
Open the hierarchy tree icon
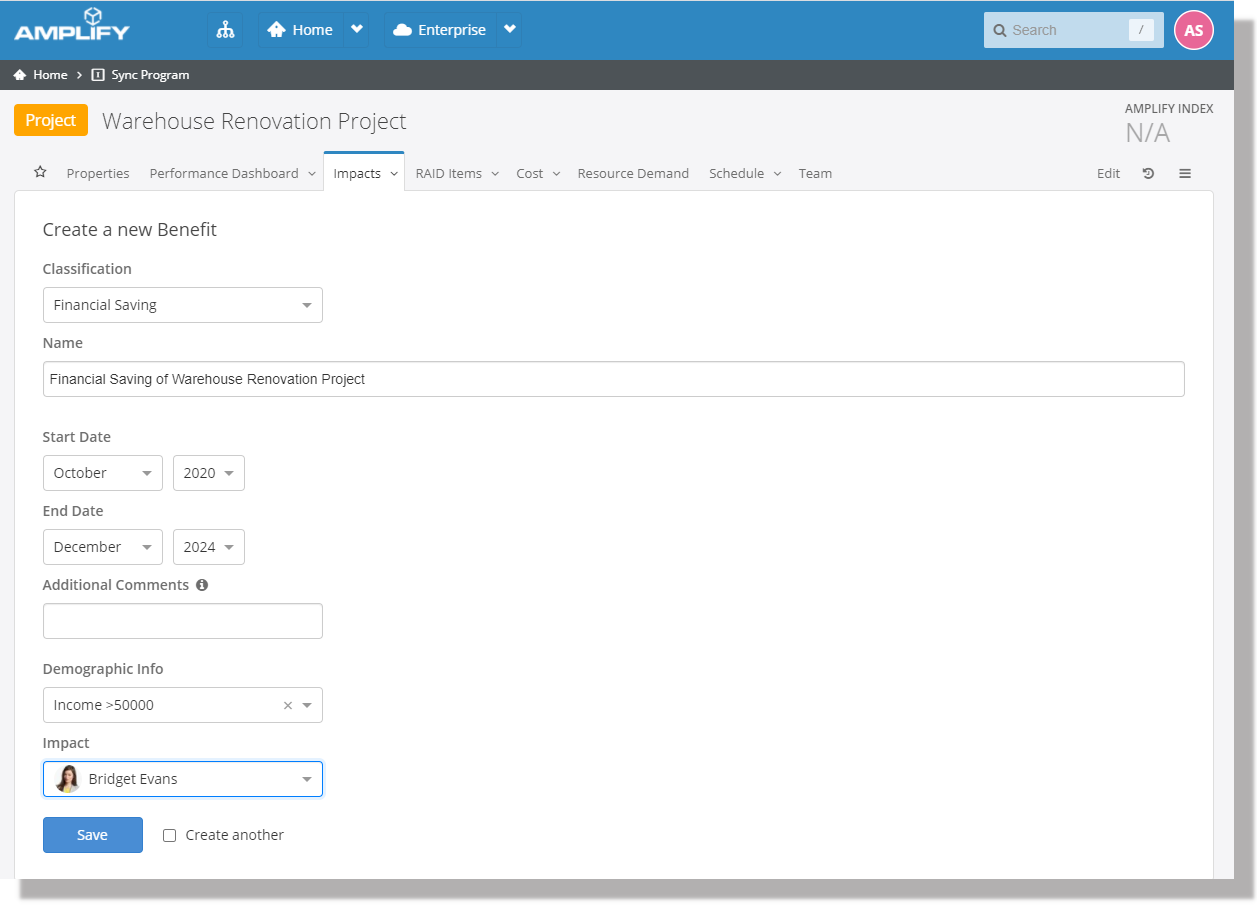click(x=225, y=30)
